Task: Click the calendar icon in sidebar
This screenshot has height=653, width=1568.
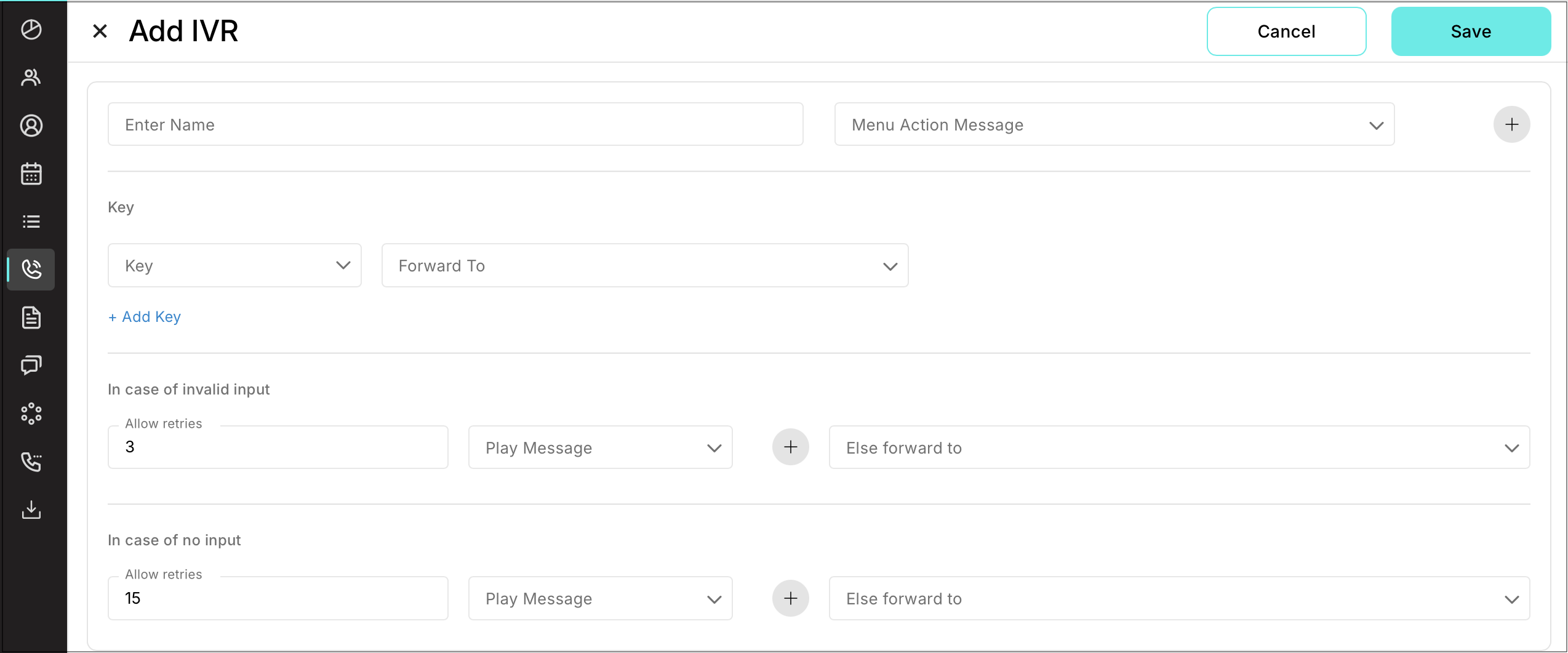Action: pos(31,174)
